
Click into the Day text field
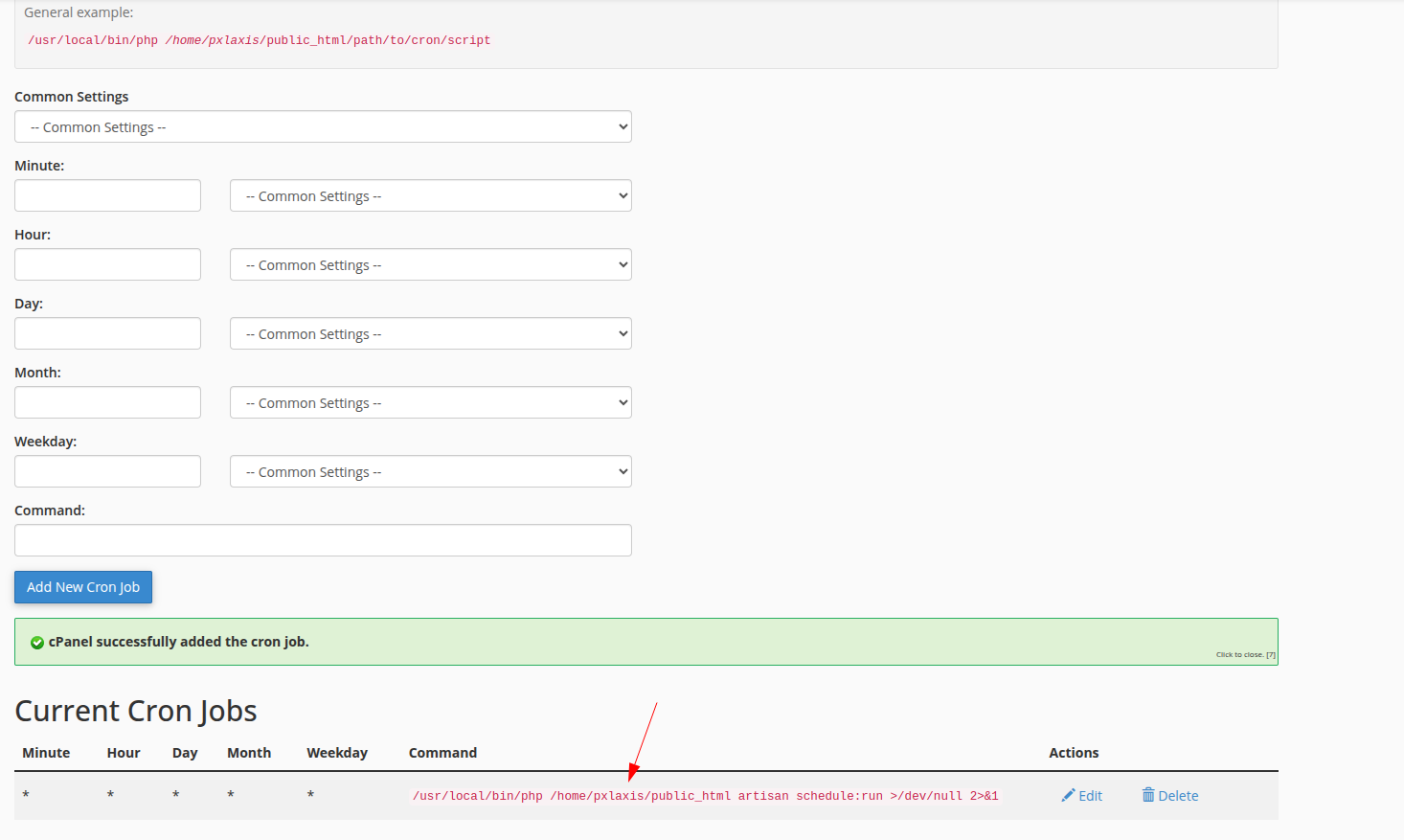coord(107,333)
